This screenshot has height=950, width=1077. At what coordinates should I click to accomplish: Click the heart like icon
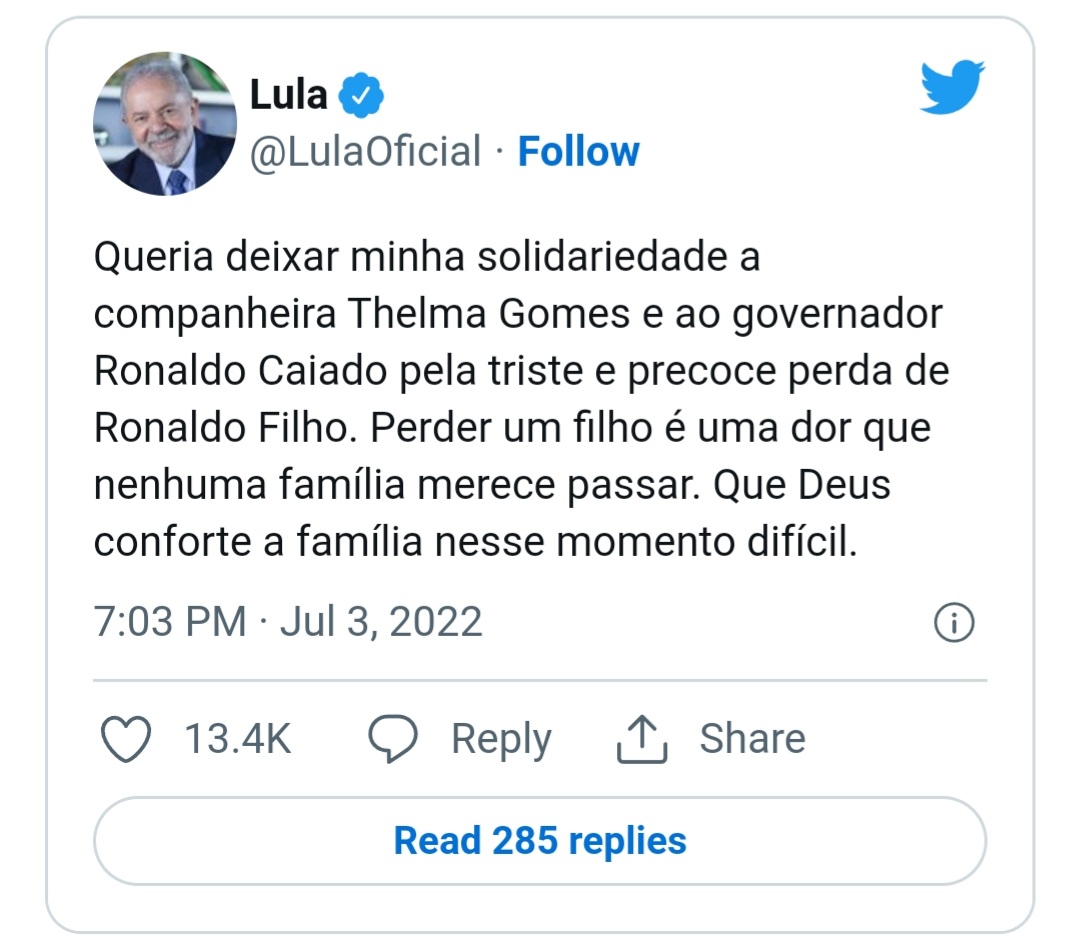126,739
